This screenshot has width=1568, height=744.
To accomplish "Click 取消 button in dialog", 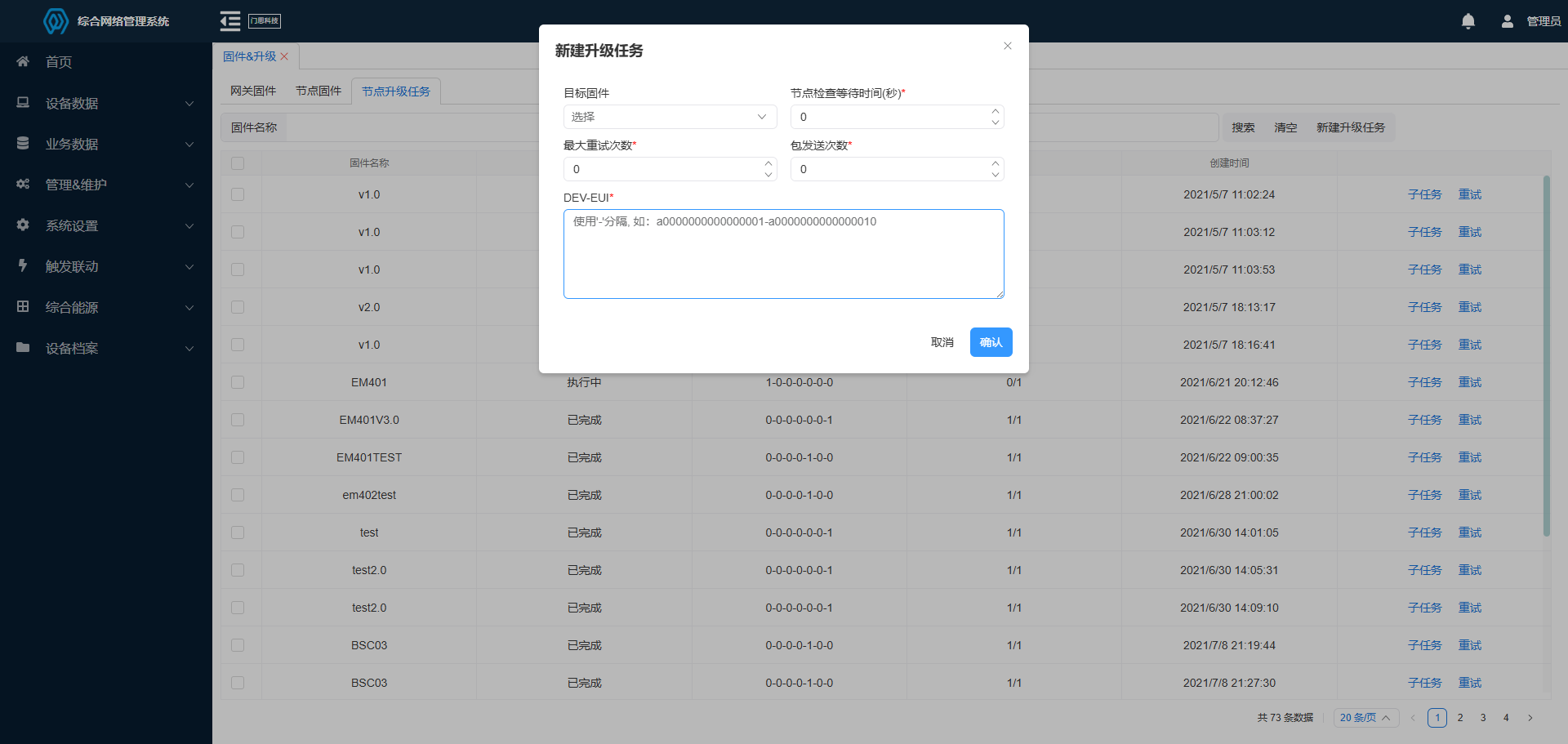I will [x=942, y=342].
